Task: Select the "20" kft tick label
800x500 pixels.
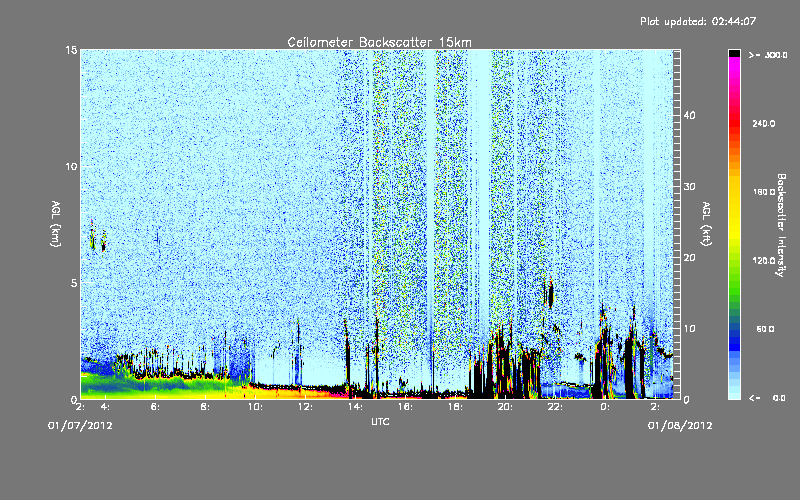Action: point(689,257)
